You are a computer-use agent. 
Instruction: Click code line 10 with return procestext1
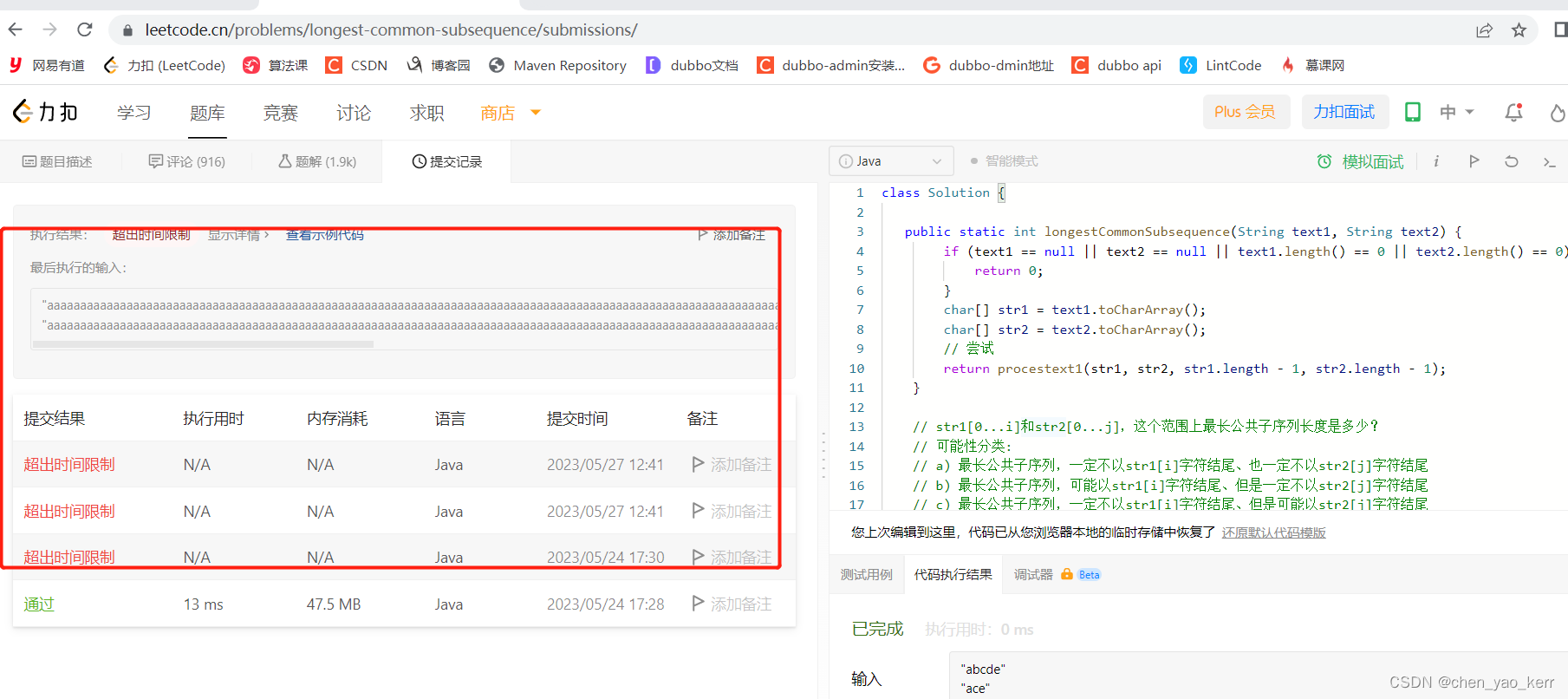pos(1194,369)
